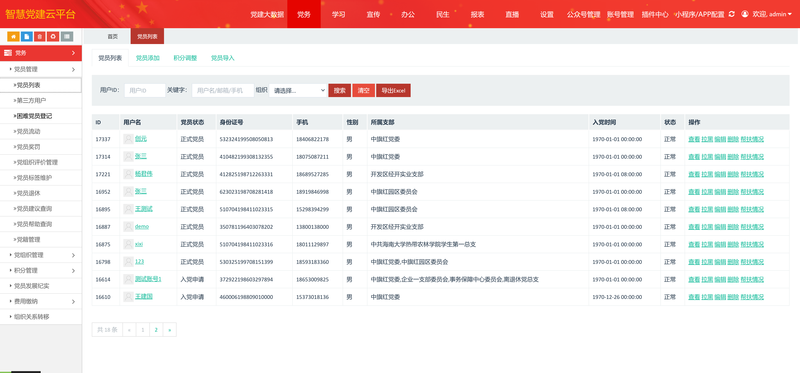This screenshot has height=373, width=800.
Task: Click the refresh icon beside 小程序/APP配置
Action: coord(732,14)
